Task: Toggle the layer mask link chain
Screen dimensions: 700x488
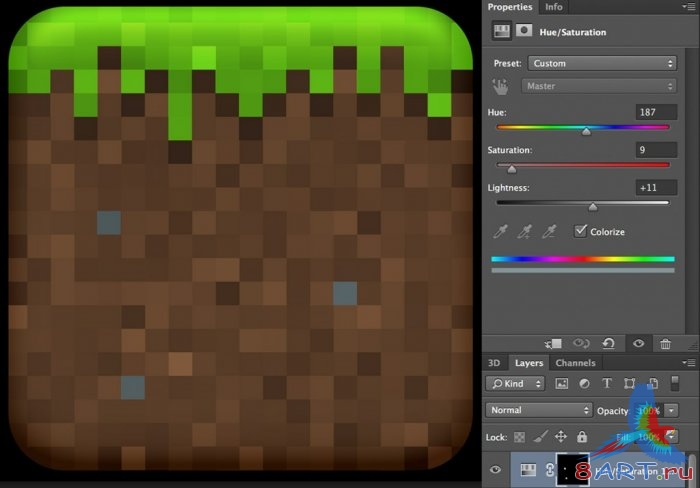Action: click(x=550, y=470)
